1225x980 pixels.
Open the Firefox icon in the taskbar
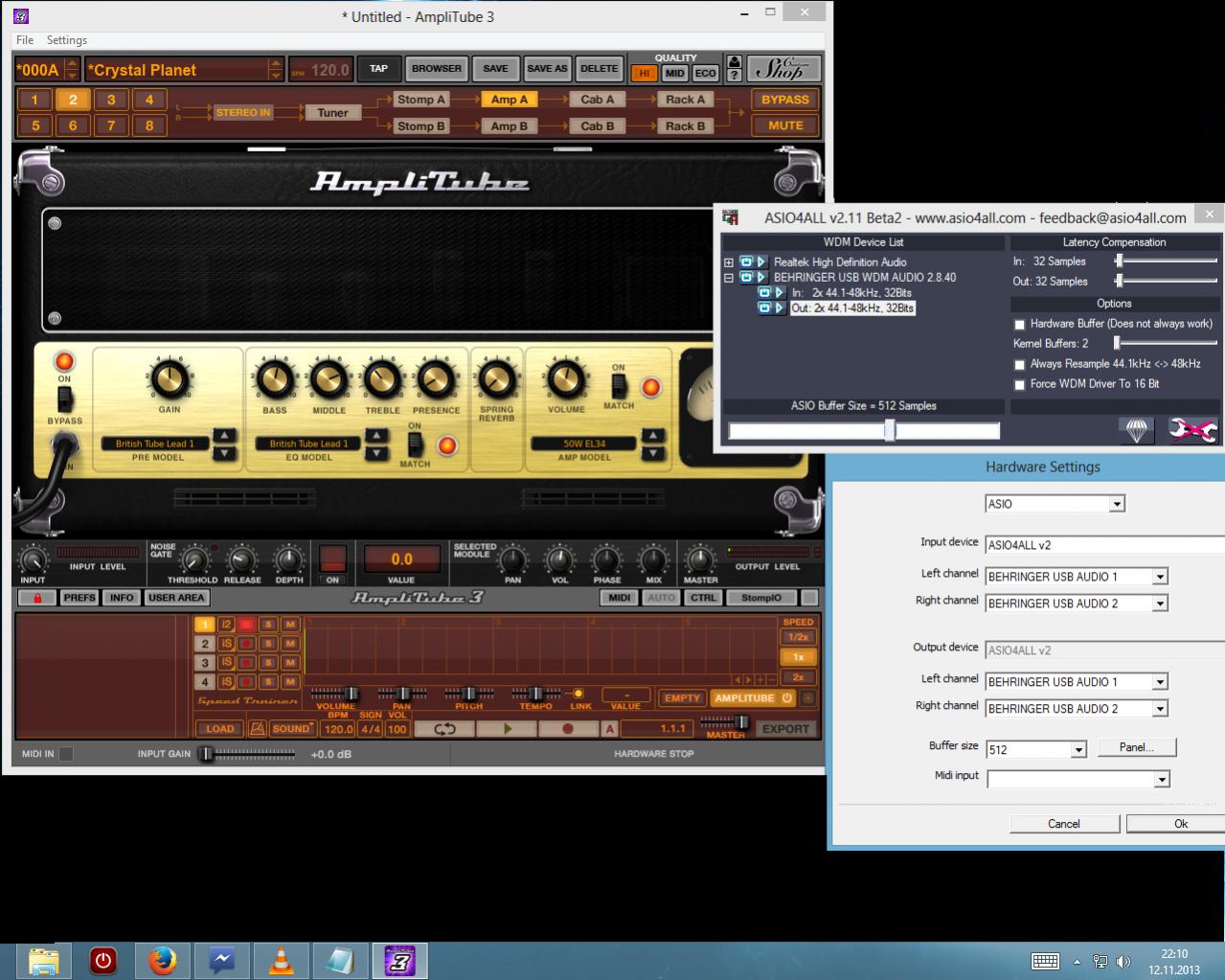[x=163, y=960]
